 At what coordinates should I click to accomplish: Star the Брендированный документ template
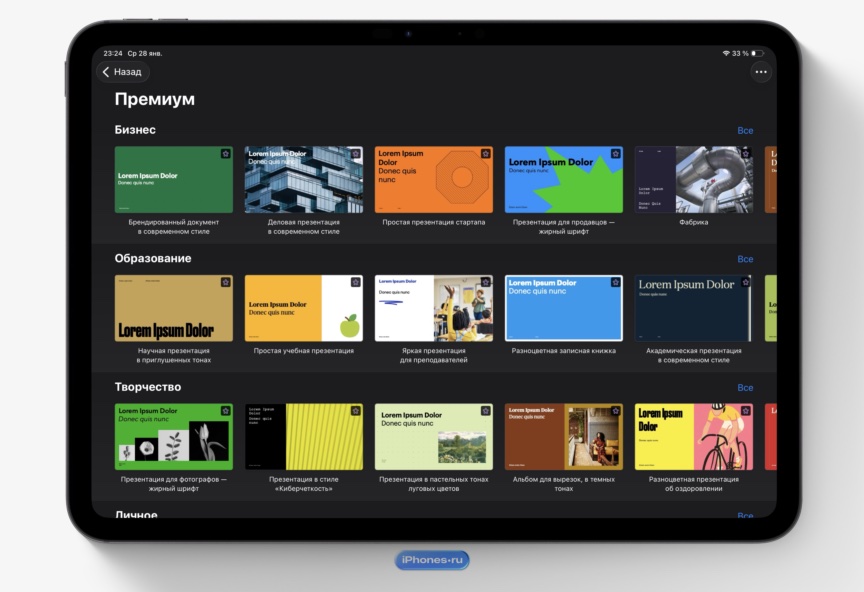(225, 154)
